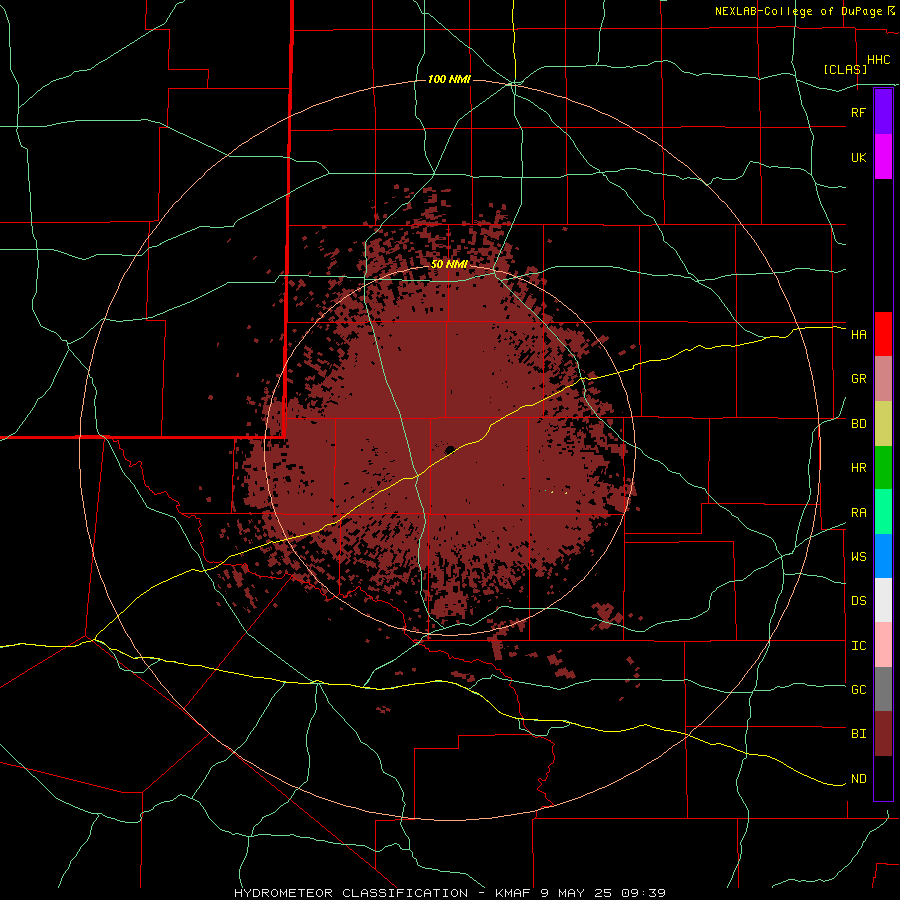Select the BD yellow legend swatch

(883, 424)
